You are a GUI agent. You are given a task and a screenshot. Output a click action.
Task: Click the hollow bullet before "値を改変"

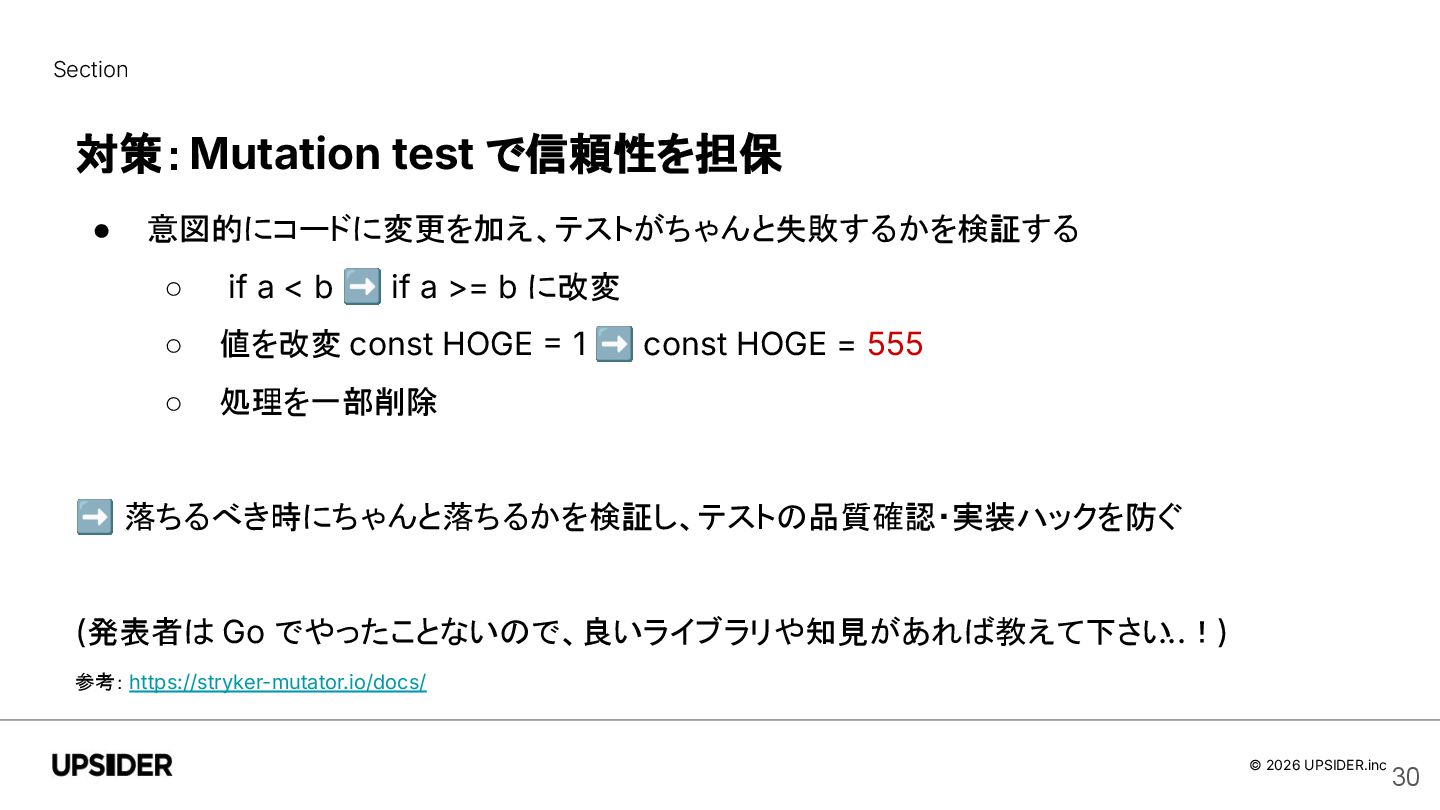[173, 345]
